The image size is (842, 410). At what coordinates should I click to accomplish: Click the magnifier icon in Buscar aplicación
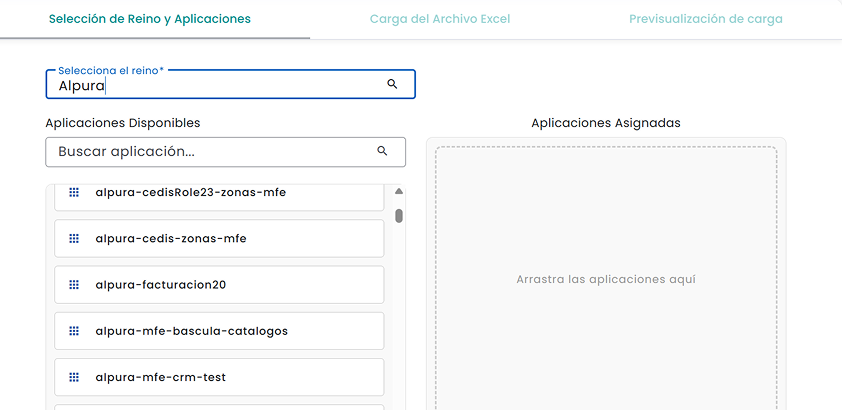pyautogui.click(x=382, y=151)
